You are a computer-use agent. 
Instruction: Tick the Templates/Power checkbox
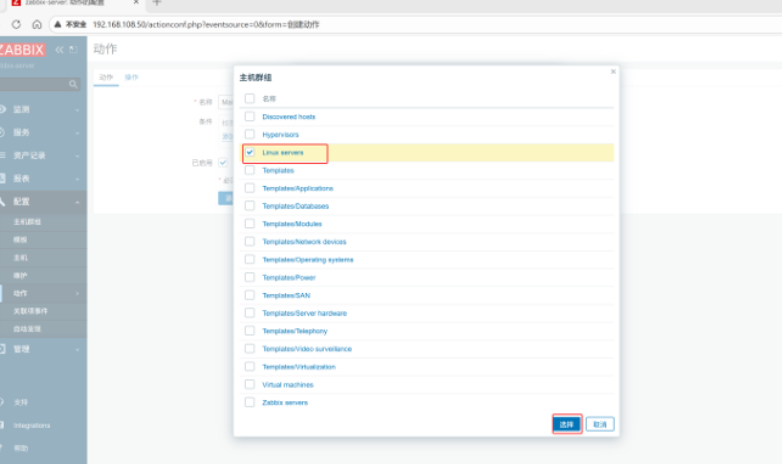pyautogui.click(x=250, y=277)
